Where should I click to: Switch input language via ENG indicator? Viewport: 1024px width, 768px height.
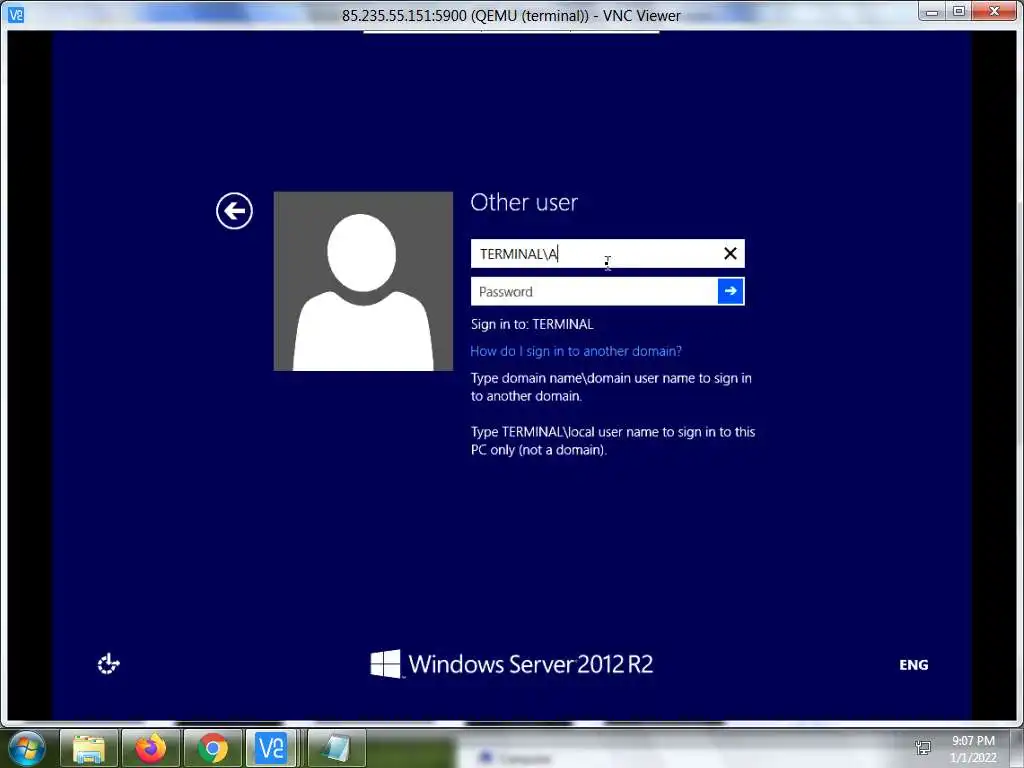tap(913, 665)
